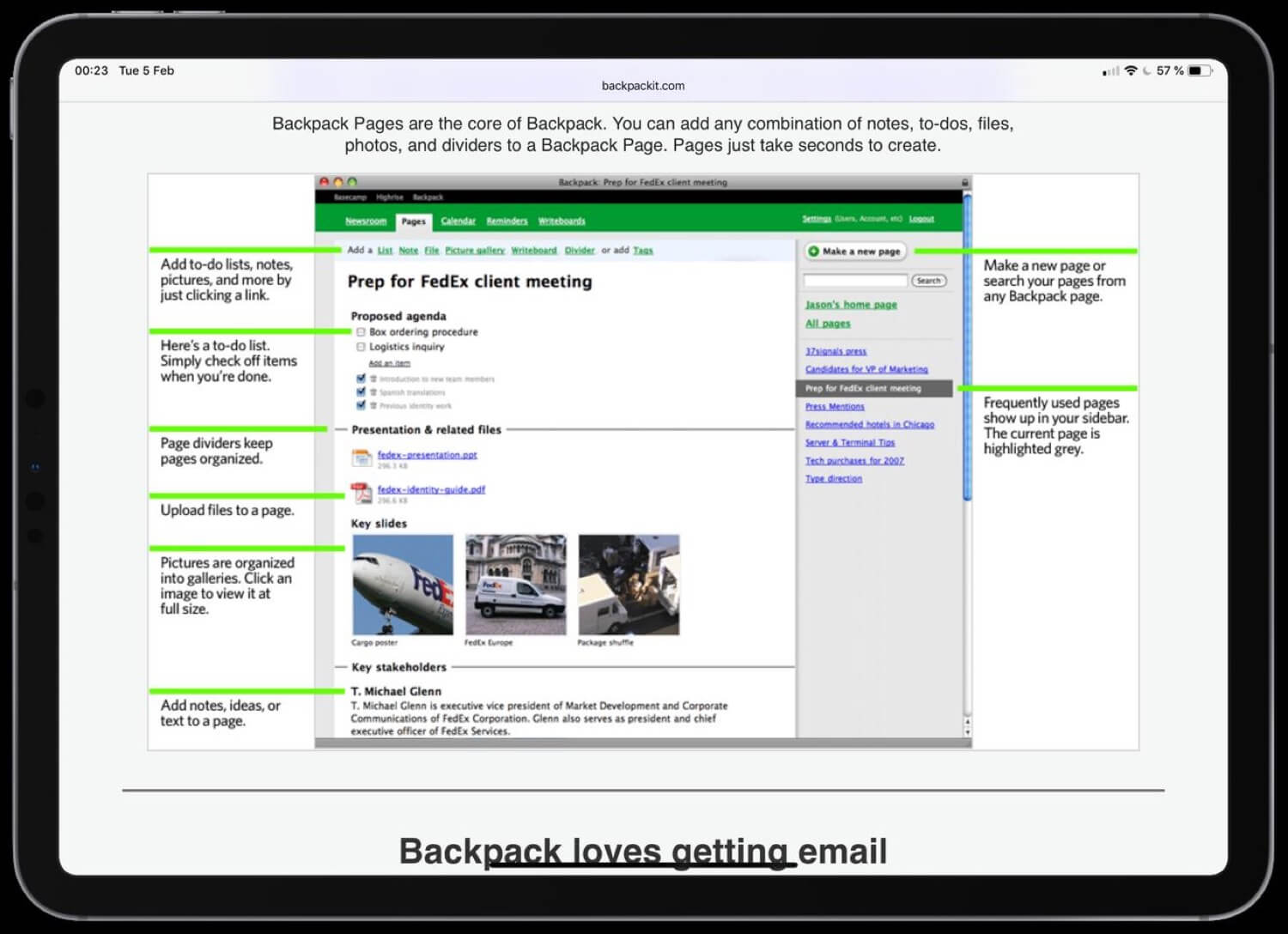Open 'Press Mentions' sidebar page
The width and height of the screenshot is (1288, 934).
coord(835,407)
